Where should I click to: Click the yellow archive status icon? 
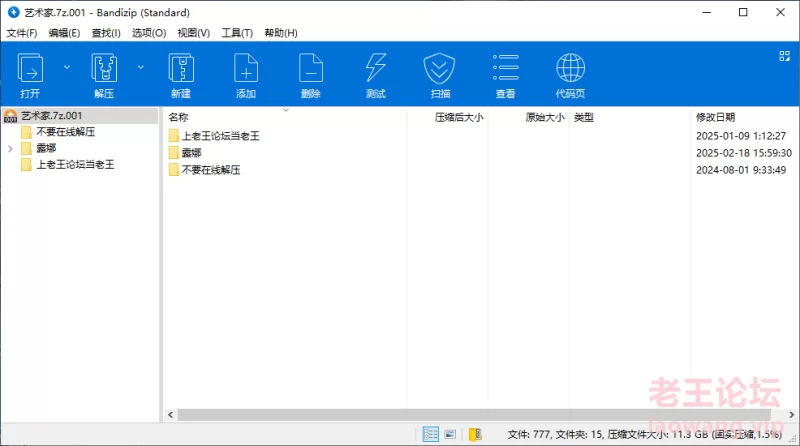(475, 434)
